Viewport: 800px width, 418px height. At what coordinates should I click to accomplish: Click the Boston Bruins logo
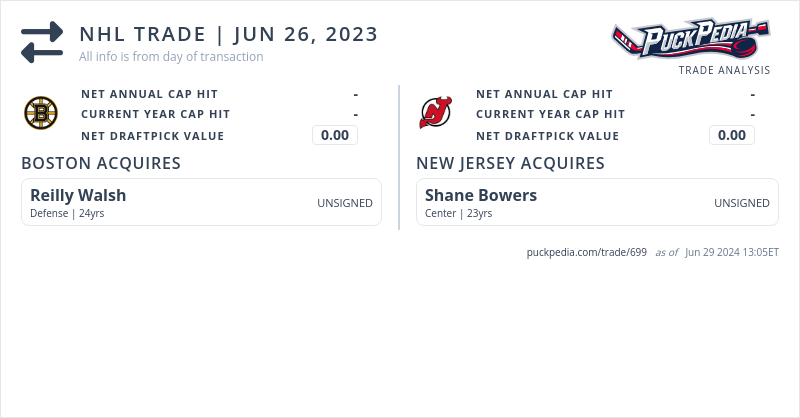(41, 113)
